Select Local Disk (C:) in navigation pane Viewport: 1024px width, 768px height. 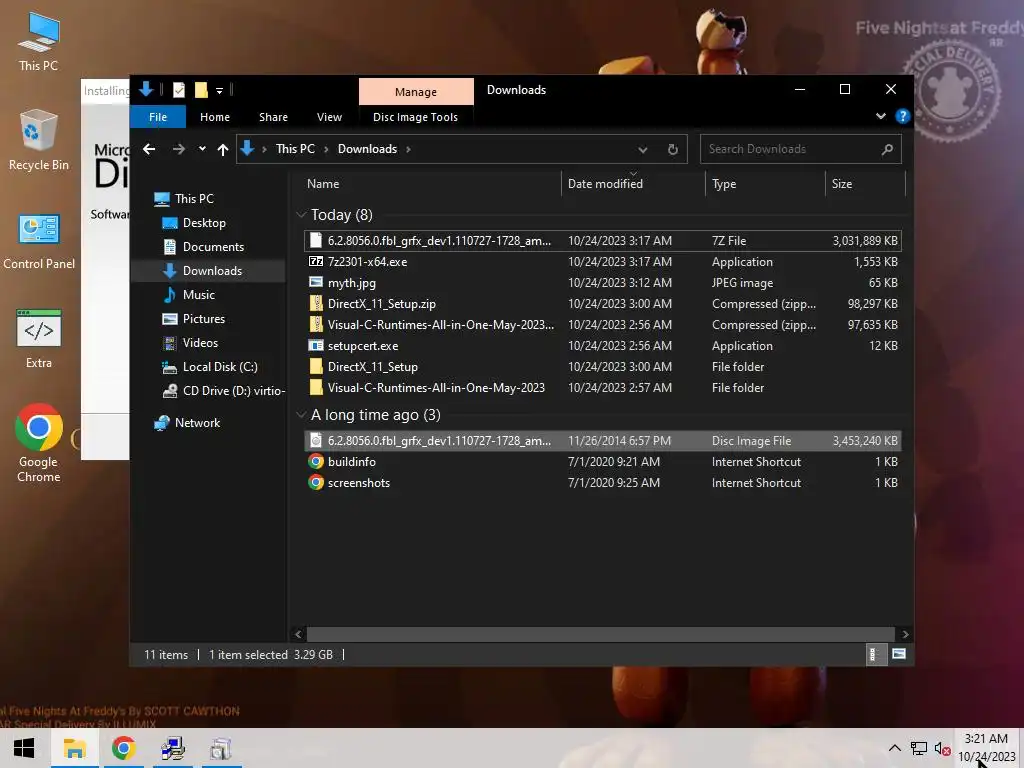(220, 367)
